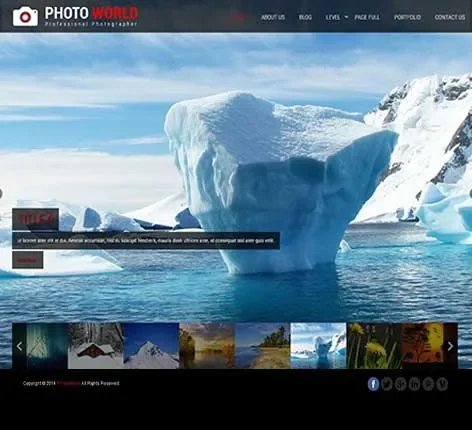Click the Professional Photographer tagline
472x430 pixels.
click(x=91, y=24)
